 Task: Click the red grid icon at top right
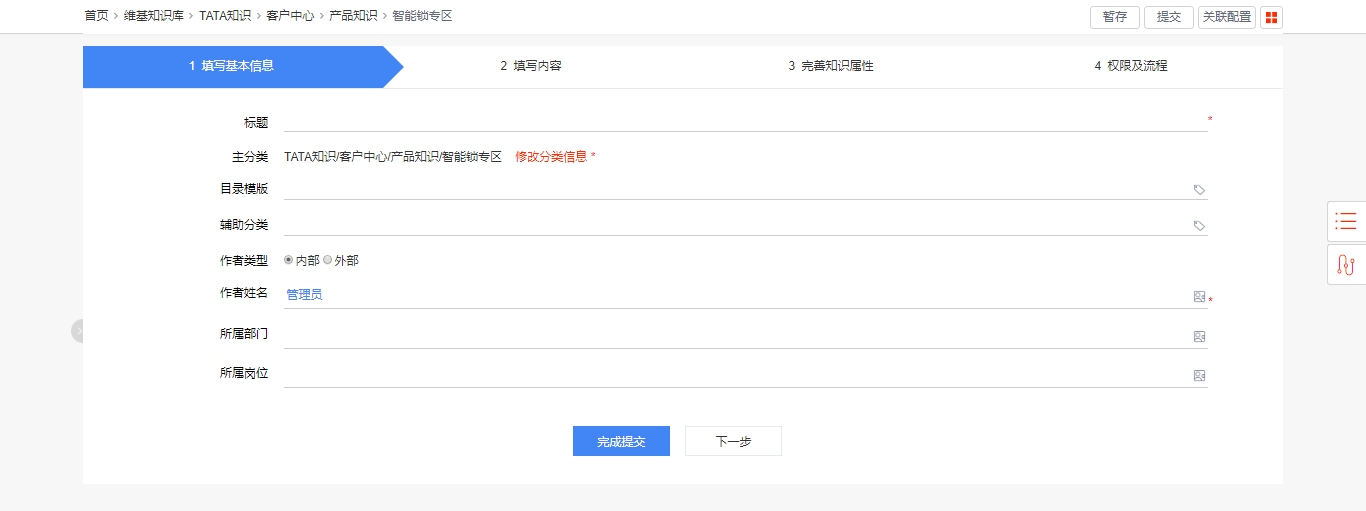pyautogui.click(x=1271, y=17)
